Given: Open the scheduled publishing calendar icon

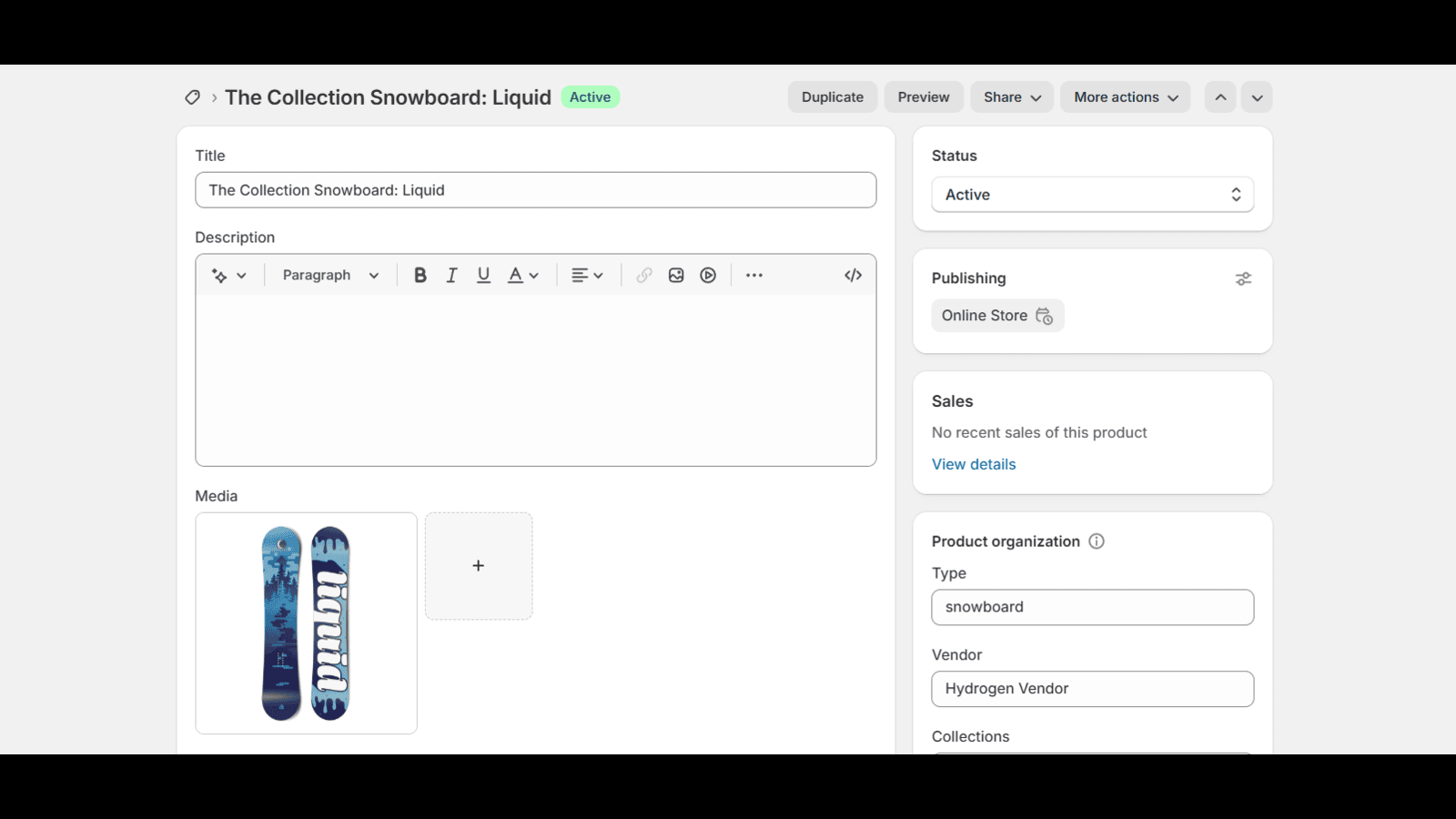Looking at the screenshot, I should click(x=1046, y=316).
